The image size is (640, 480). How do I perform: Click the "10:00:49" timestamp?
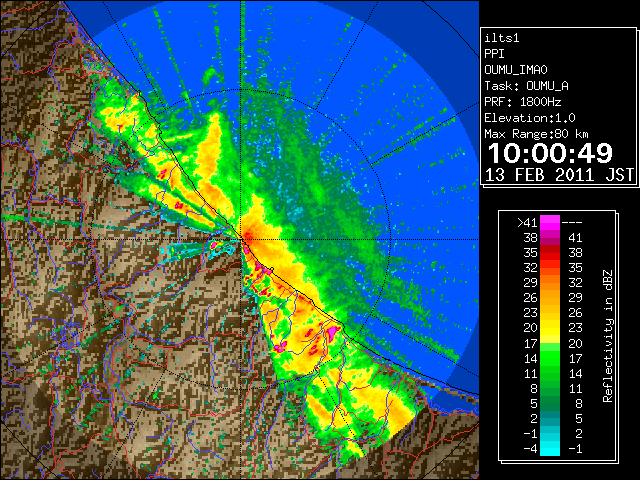(x=550, y=153)
